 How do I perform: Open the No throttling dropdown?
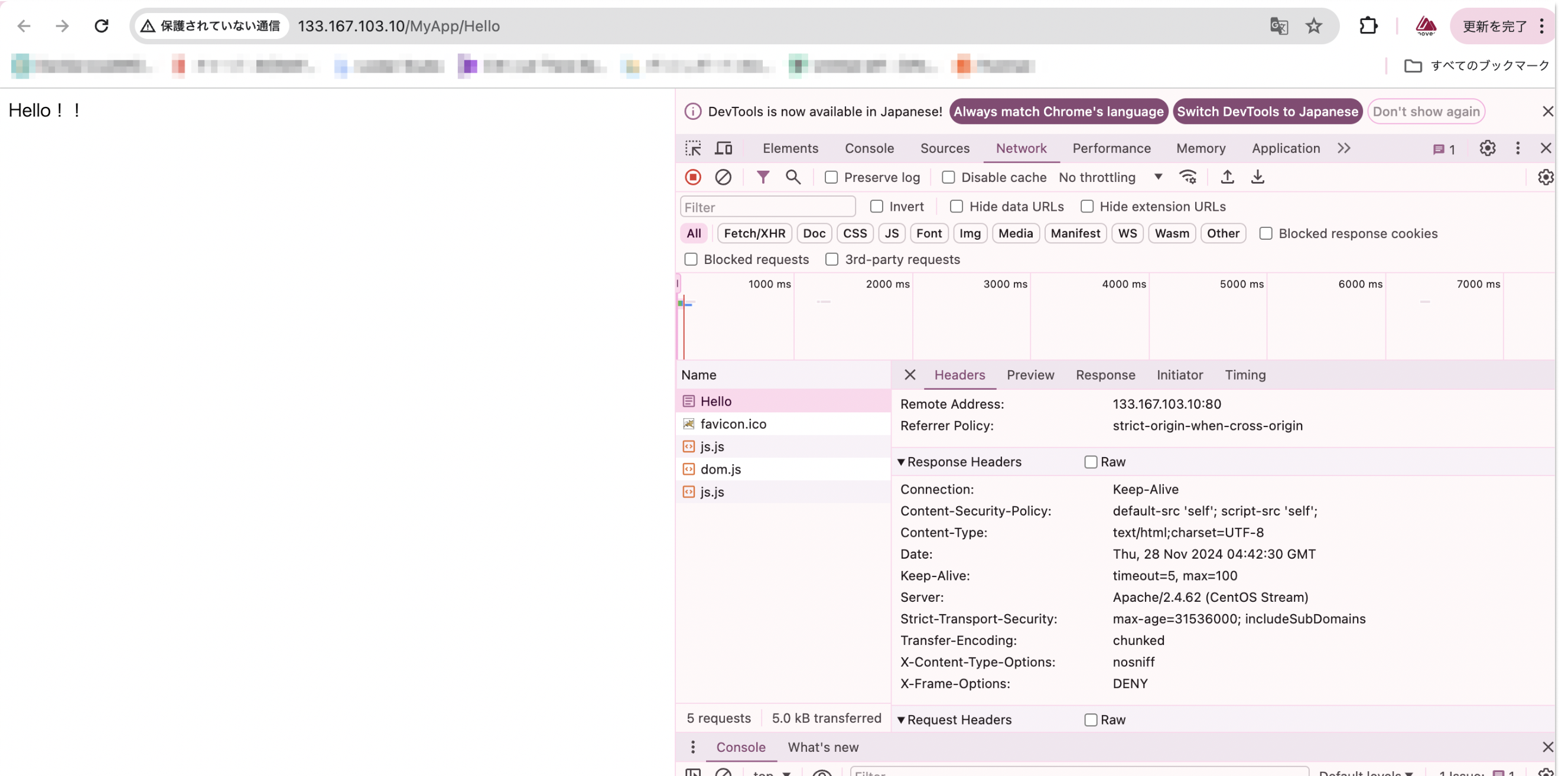[1110, 177]
